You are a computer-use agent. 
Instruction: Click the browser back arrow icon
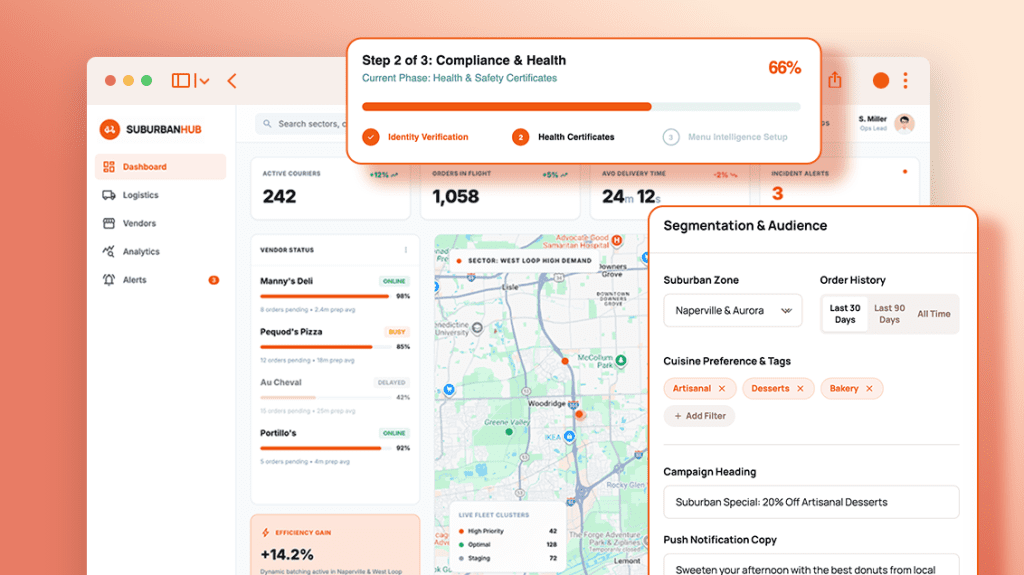point(232,81)
